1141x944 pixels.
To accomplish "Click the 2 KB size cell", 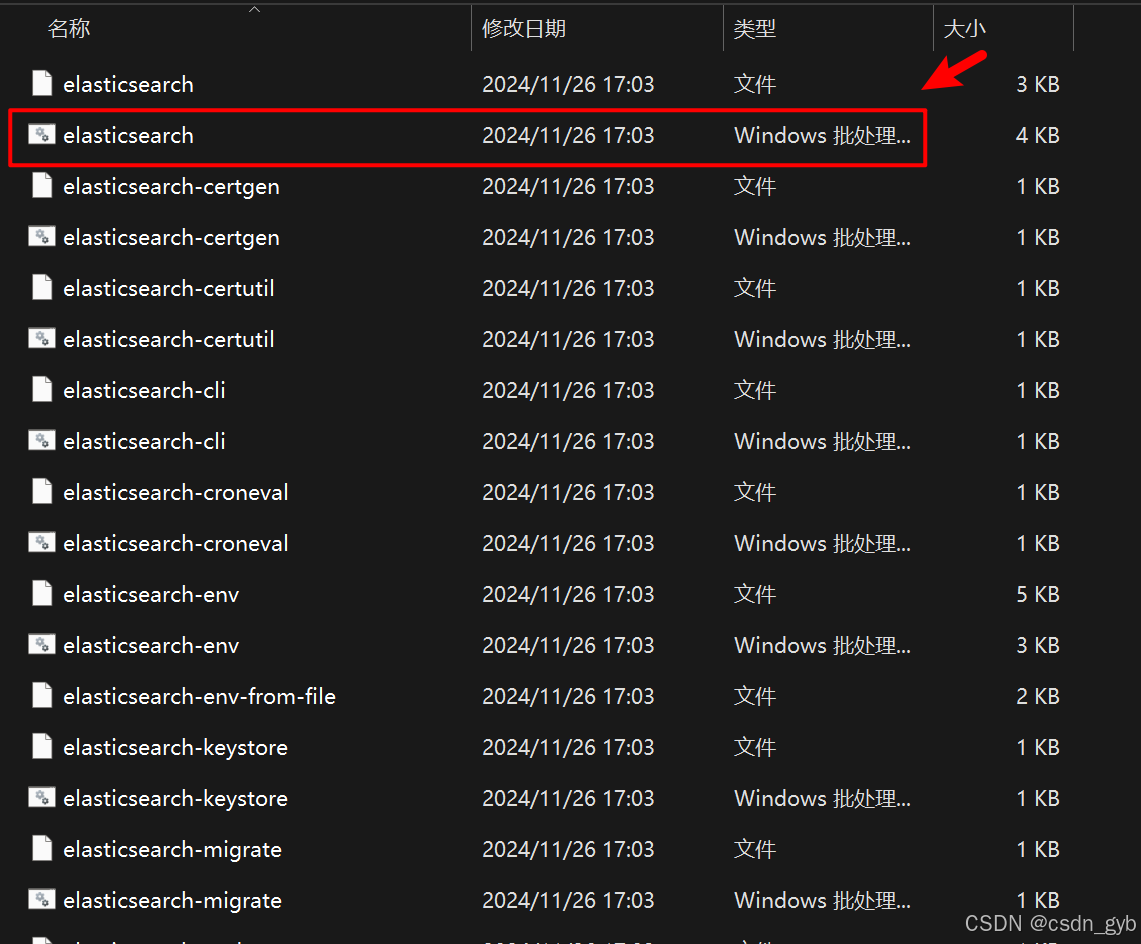I will point(1038,696).
